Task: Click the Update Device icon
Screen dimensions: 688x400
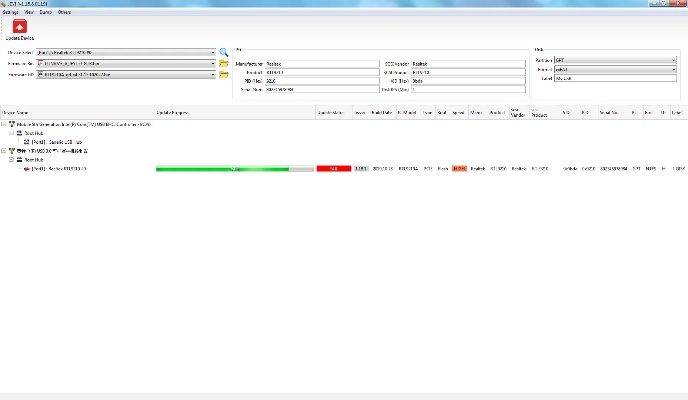Action: coord(19,30)
